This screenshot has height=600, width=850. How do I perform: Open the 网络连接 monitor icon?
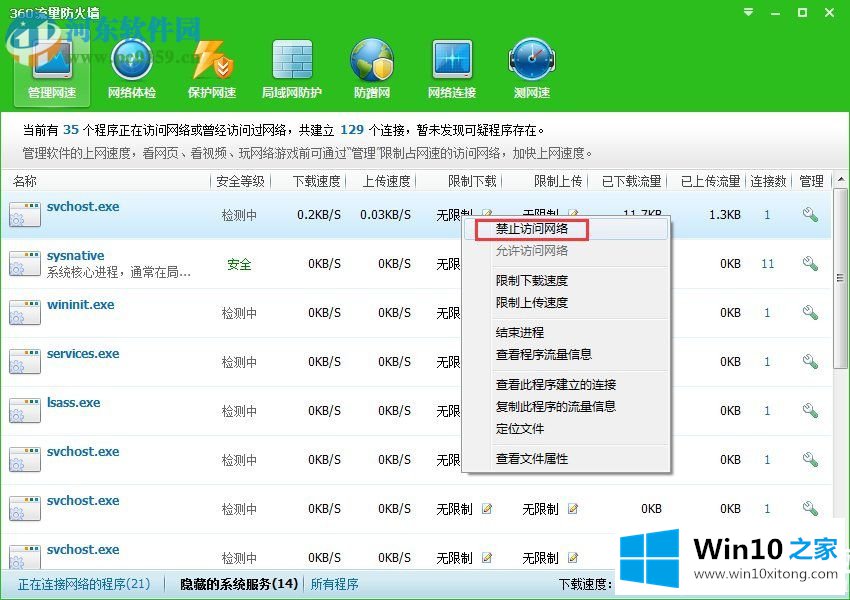(x=452, y=69)
